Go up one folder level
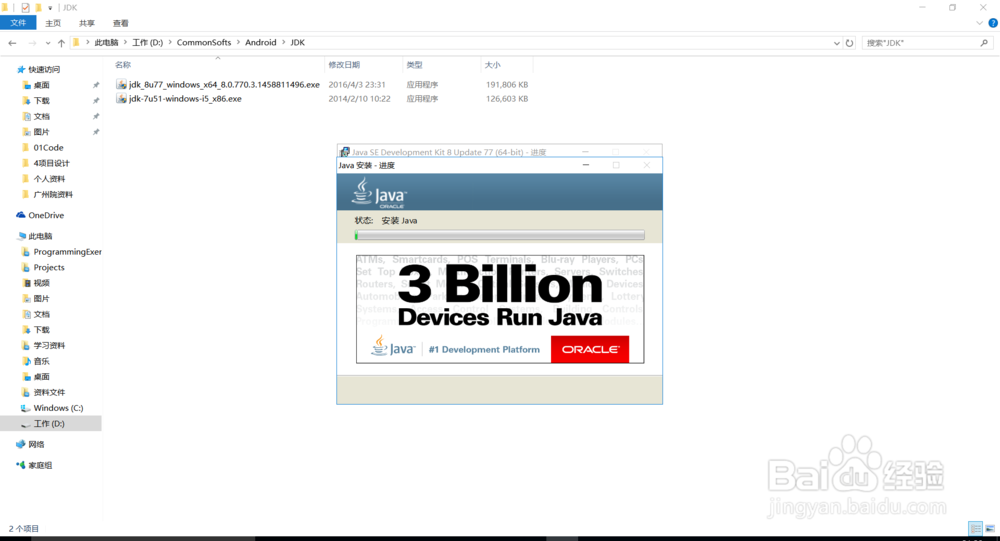1000x541 pixels. (x=61, y=43)
